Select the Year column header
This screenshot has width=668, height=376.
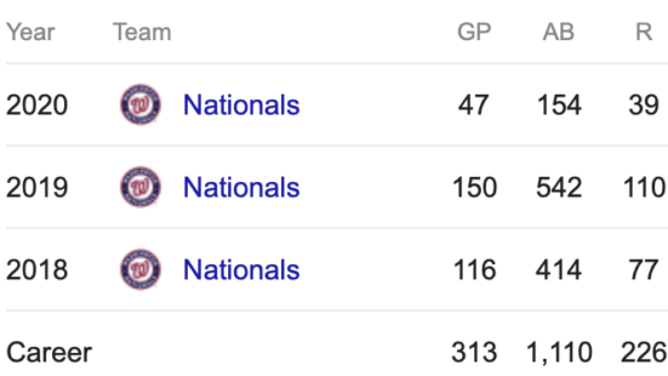(31, 32)
